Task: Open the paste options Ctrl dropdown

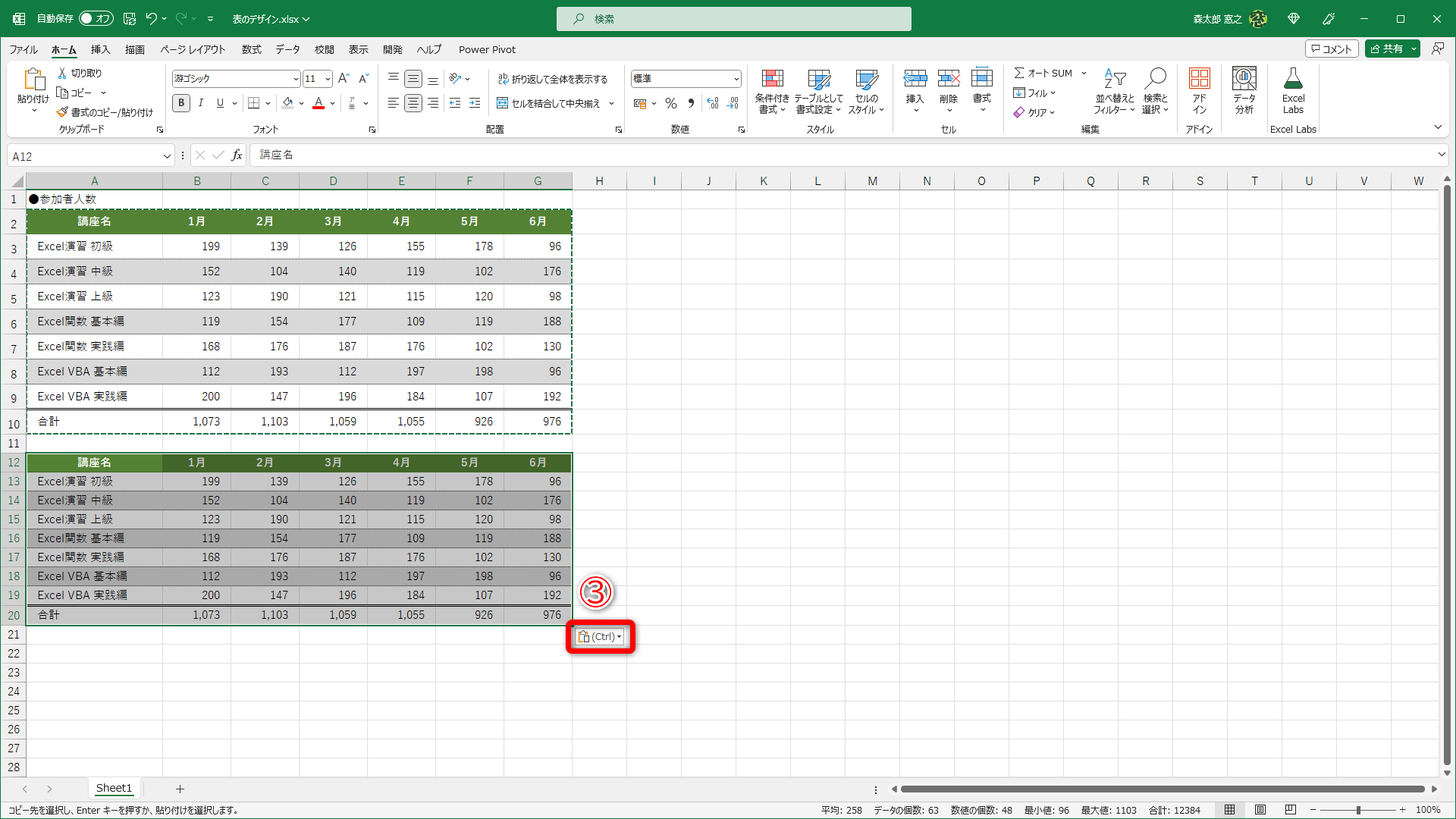Action: 600,637
